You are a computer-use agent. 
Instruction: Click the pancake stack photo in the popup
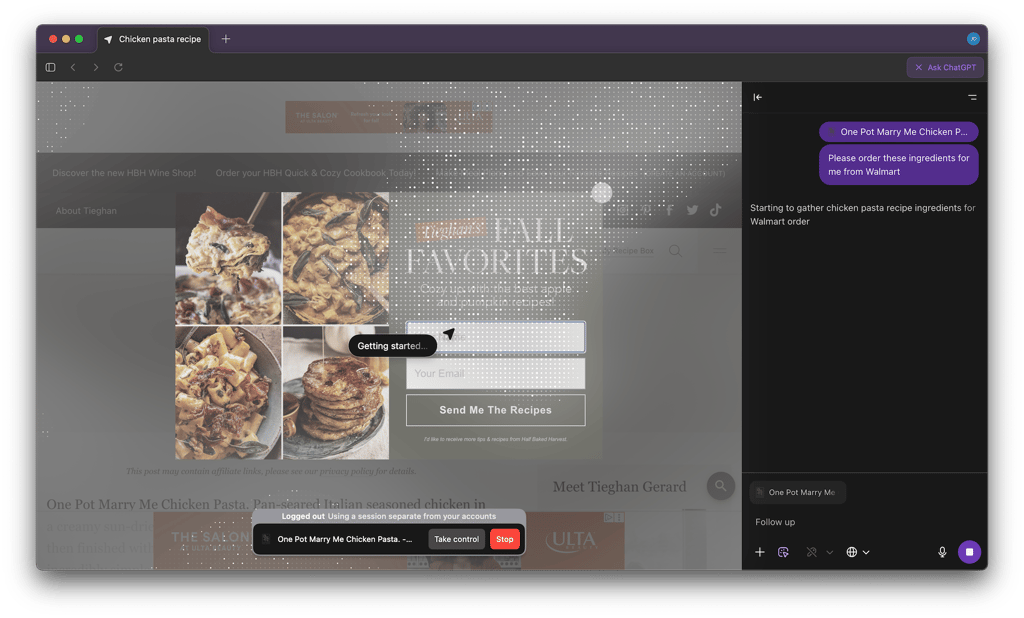click(x=336, y=393)
